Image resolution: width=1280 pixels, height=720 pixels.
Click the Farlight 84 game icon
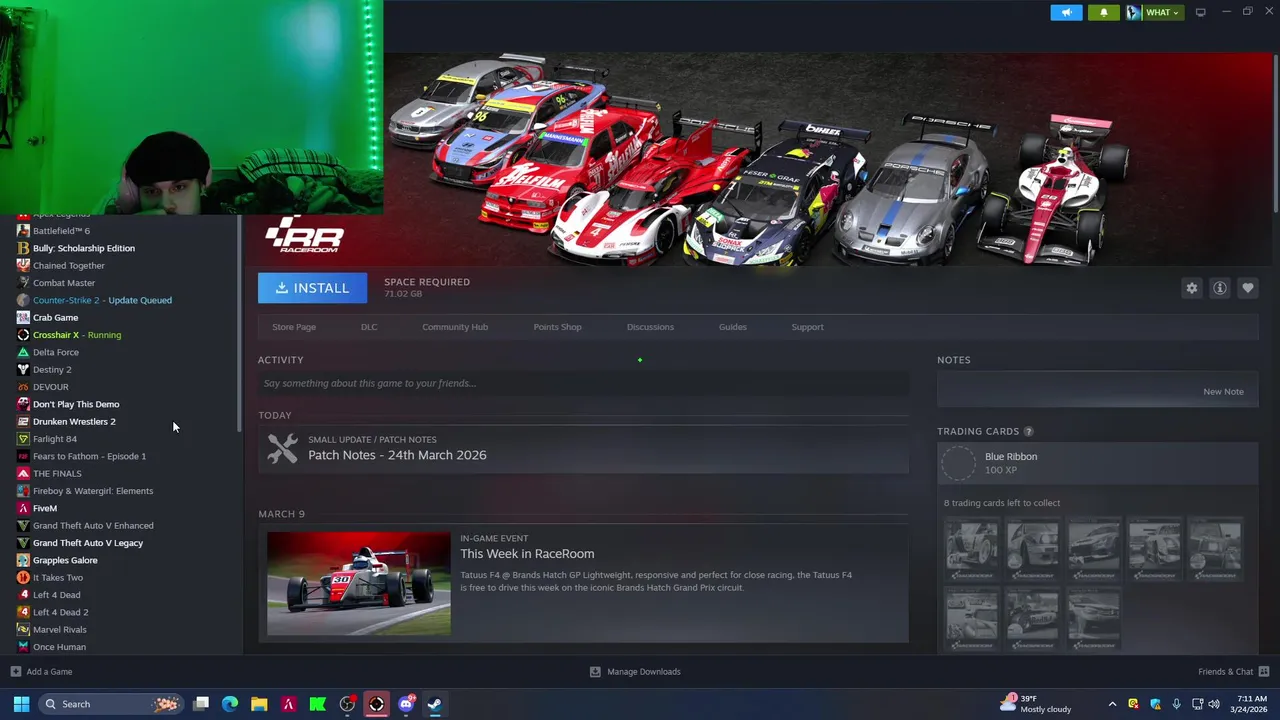click(x=23, y=439)
